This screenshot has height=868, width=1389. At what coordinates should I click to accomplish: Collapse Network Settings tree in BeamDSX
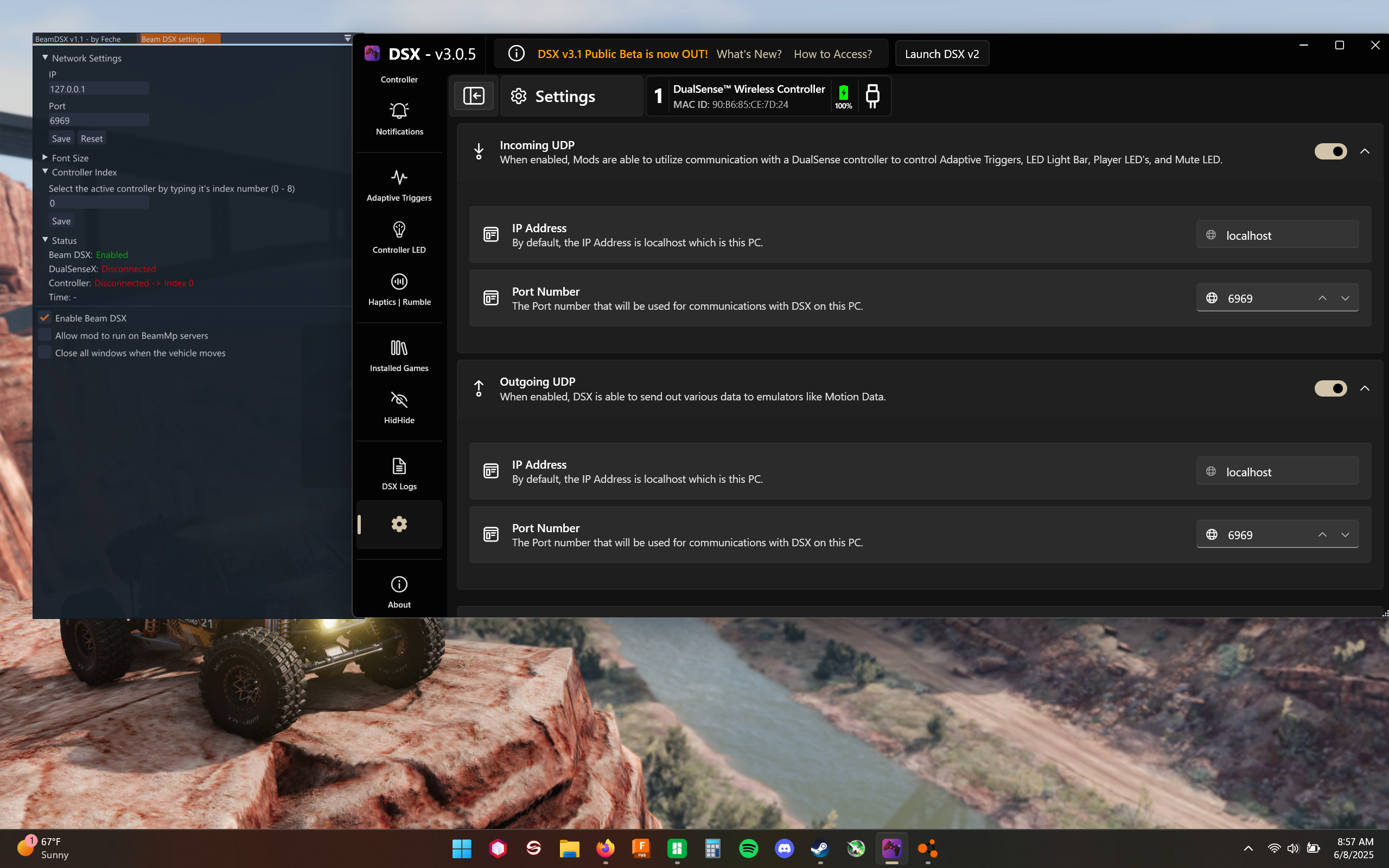point(46,58)
